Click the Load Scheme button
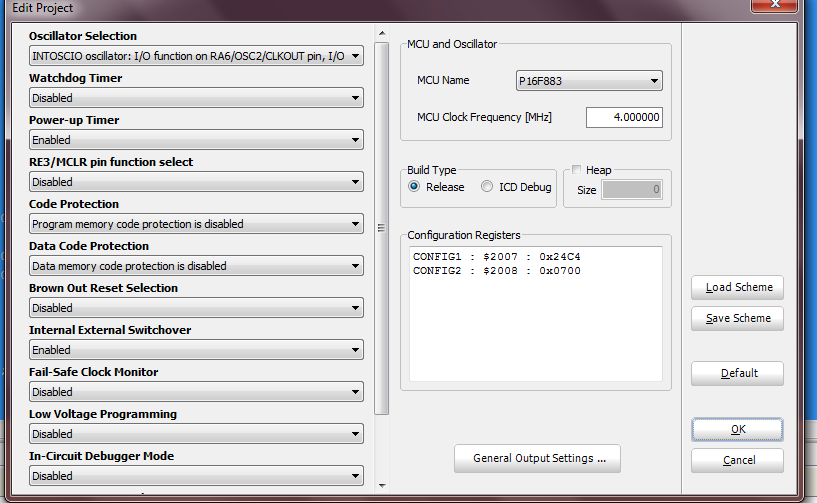Screen dimensions: 817x503 tap(737, 288)
